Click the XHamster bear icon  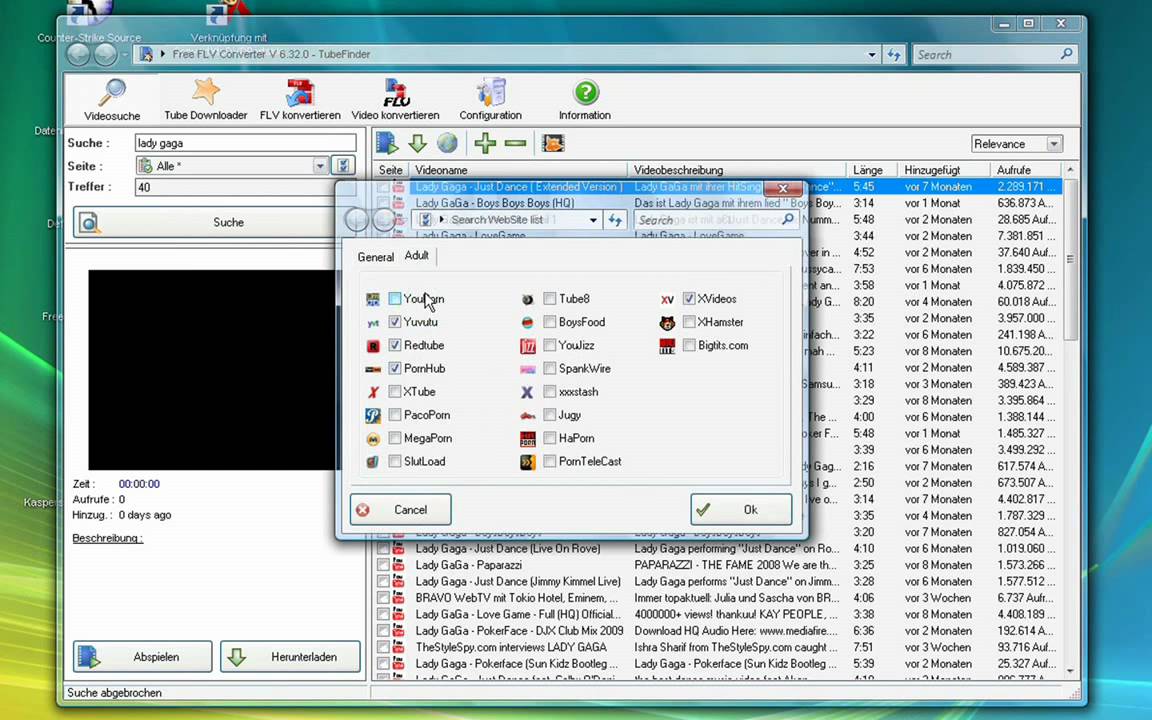(667, 323)
